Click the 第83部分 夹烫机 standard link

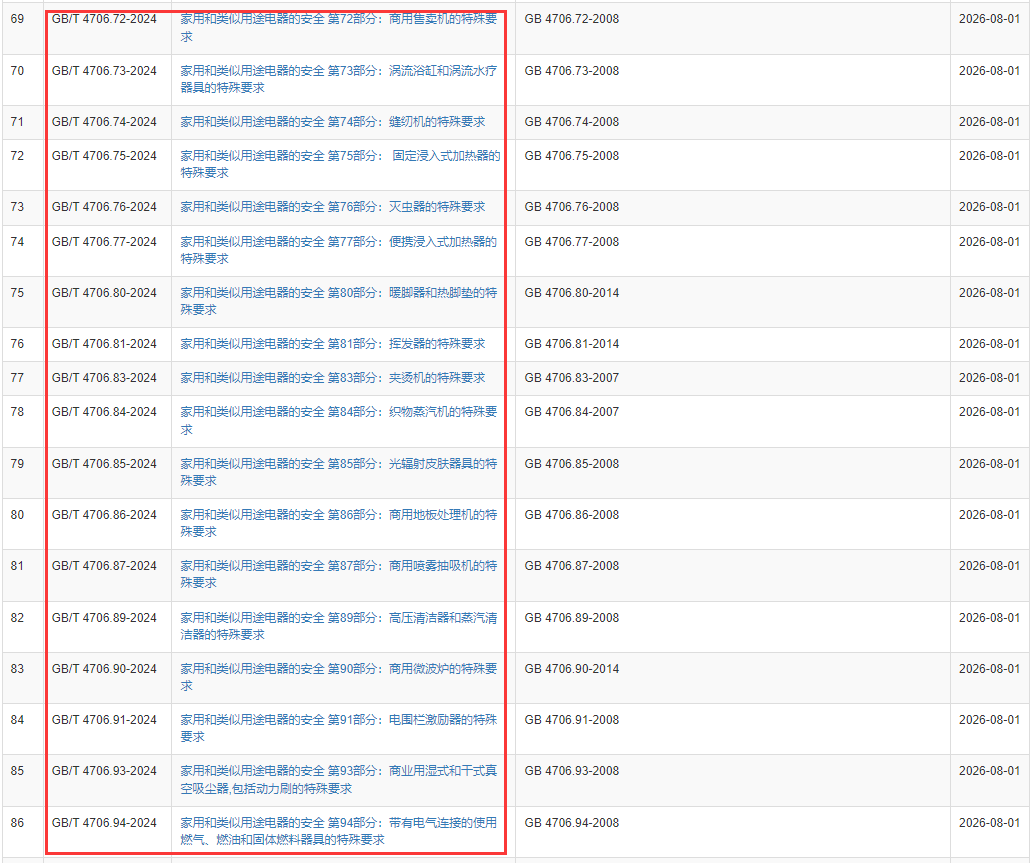click(332, 378)
